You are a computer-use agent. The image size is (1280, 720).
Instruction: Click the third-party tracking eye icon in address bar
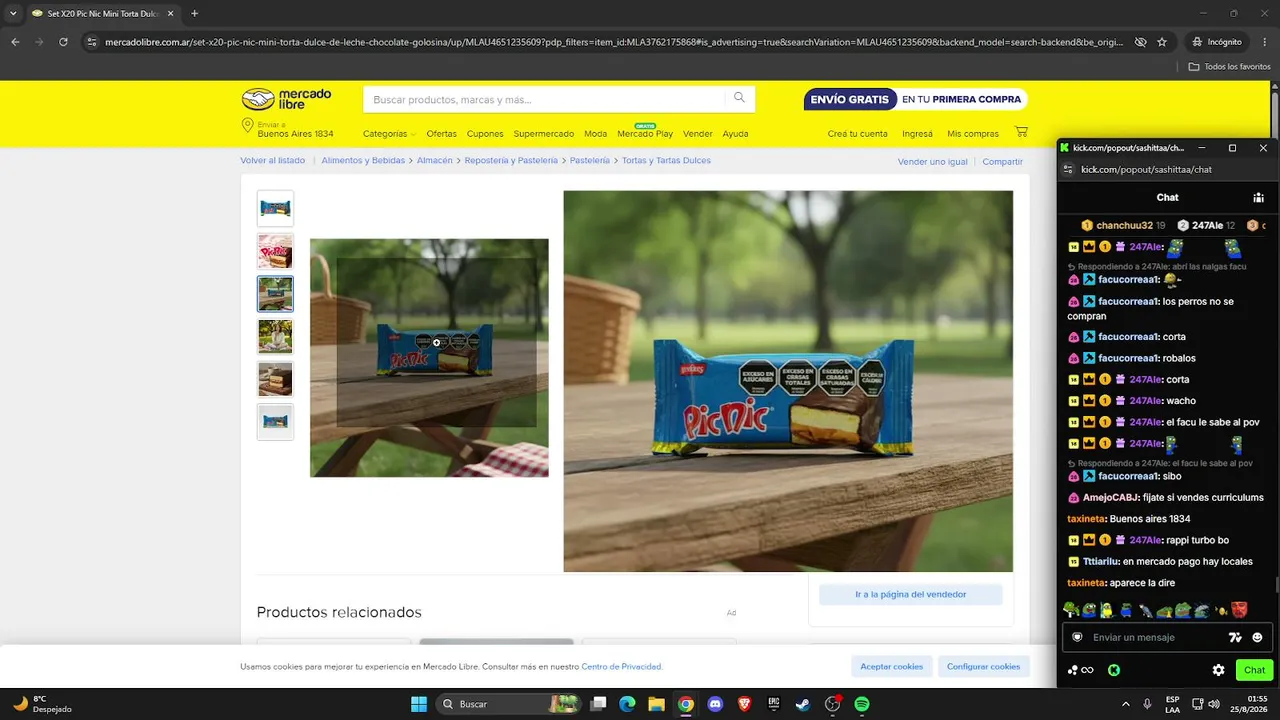pos(1140,42)
